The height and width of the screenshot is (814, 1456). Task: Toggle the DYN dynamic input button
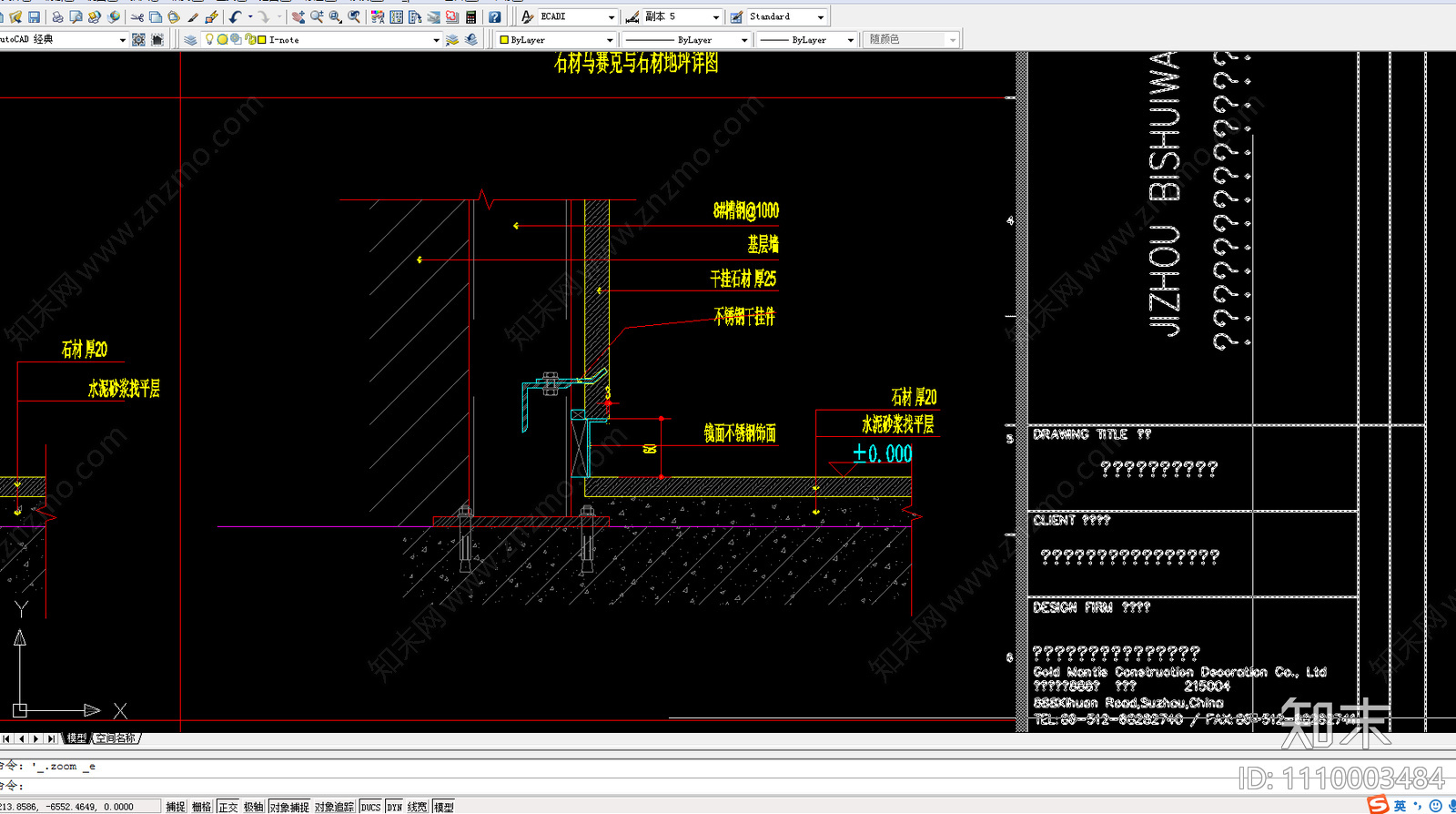point(394,807)
